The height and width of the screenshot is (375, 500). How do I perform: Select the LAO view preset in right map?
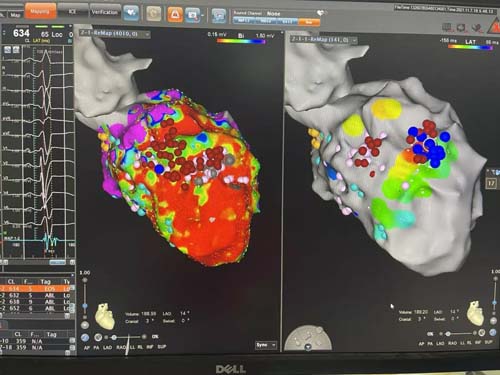[441, 343]
